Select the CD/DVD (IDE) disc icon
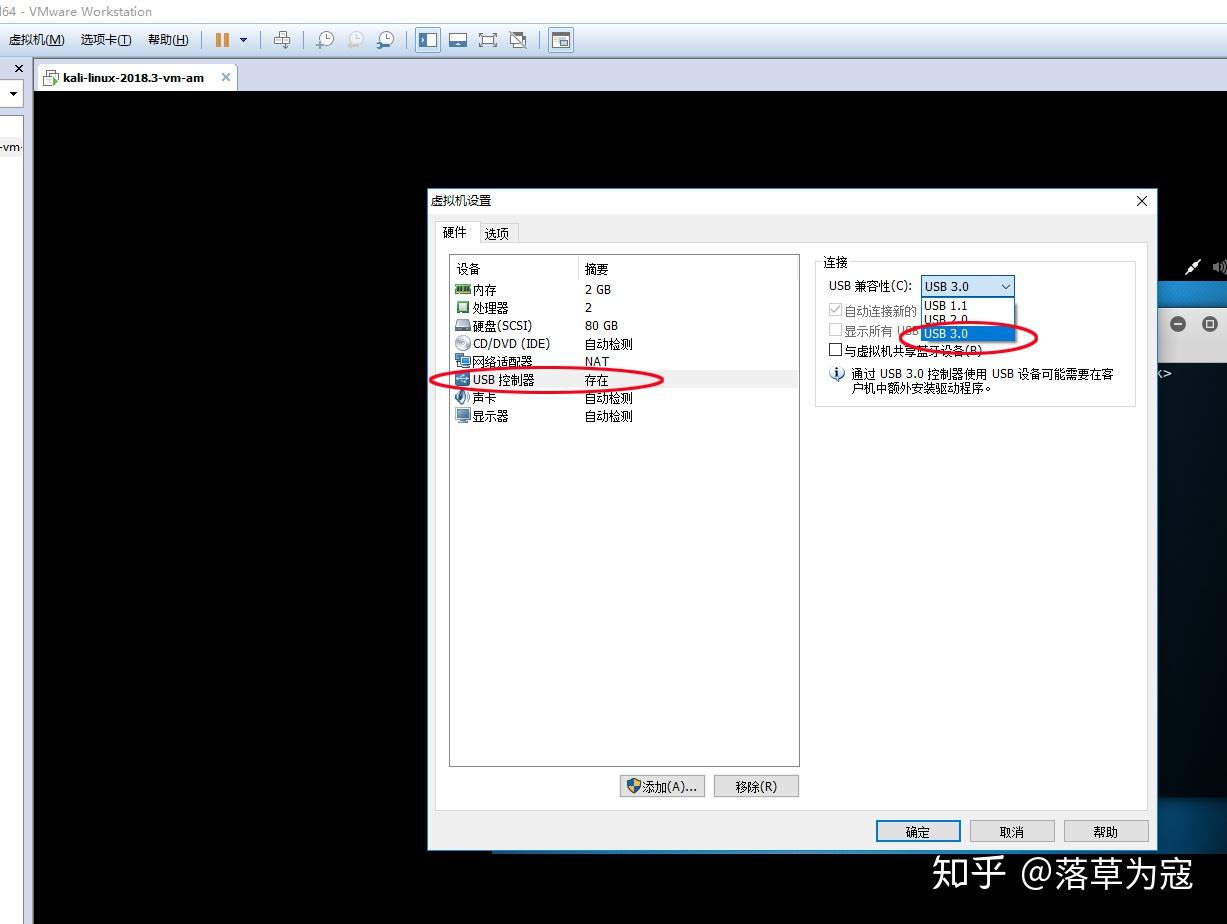The width and height of the screenshot is (1227, 924). click(x=463, y=343)
